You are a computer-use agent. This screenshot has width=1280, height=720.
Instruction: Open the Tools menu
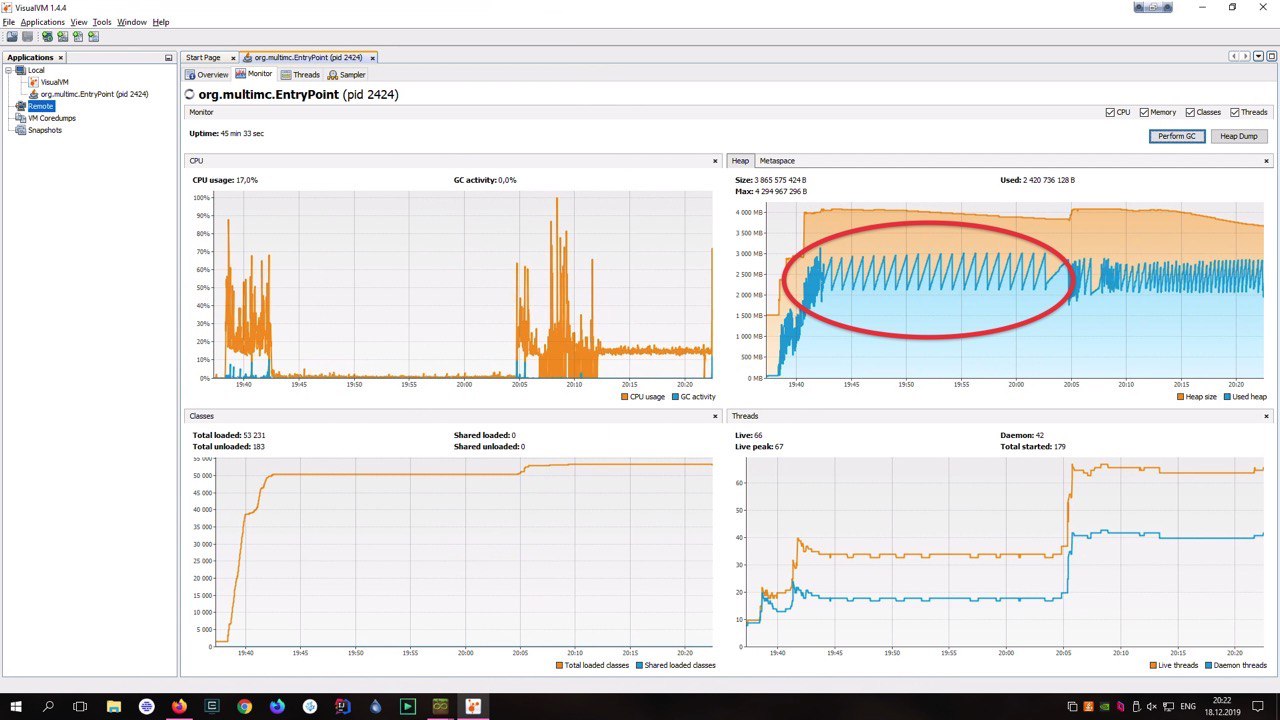(x=102, y=22)
